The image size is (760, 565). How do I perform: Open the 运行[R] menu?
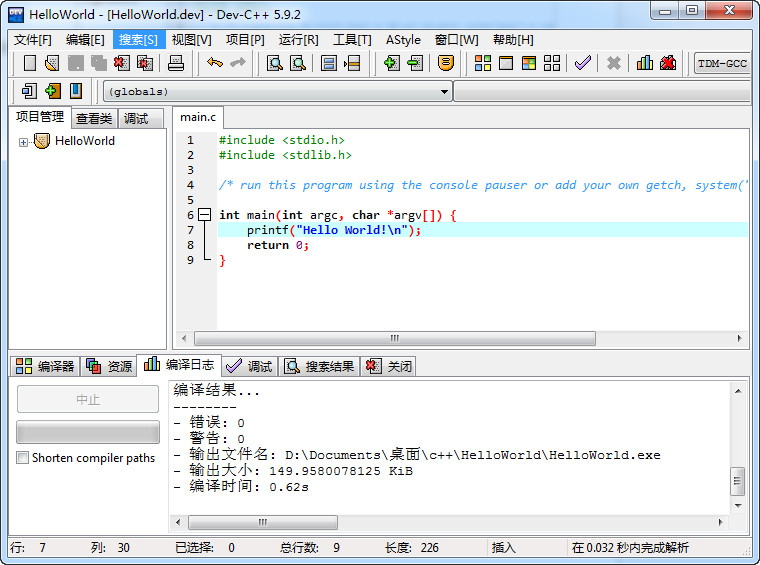tap(298, 40)
